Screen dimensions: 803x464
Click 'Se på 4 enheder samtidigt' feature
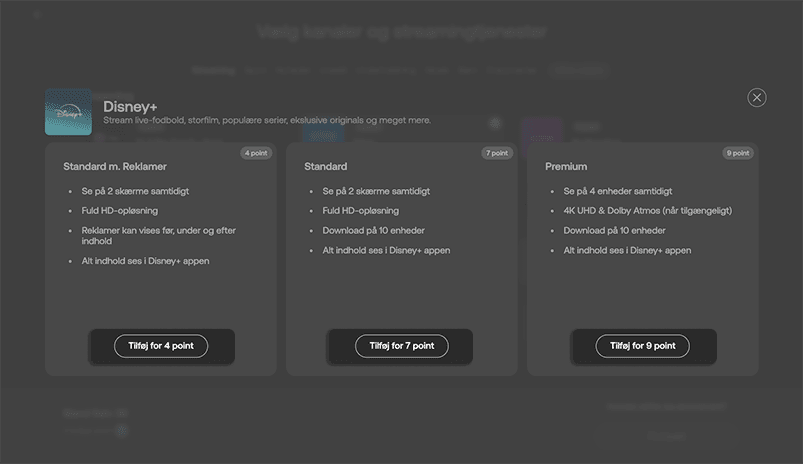617,191
